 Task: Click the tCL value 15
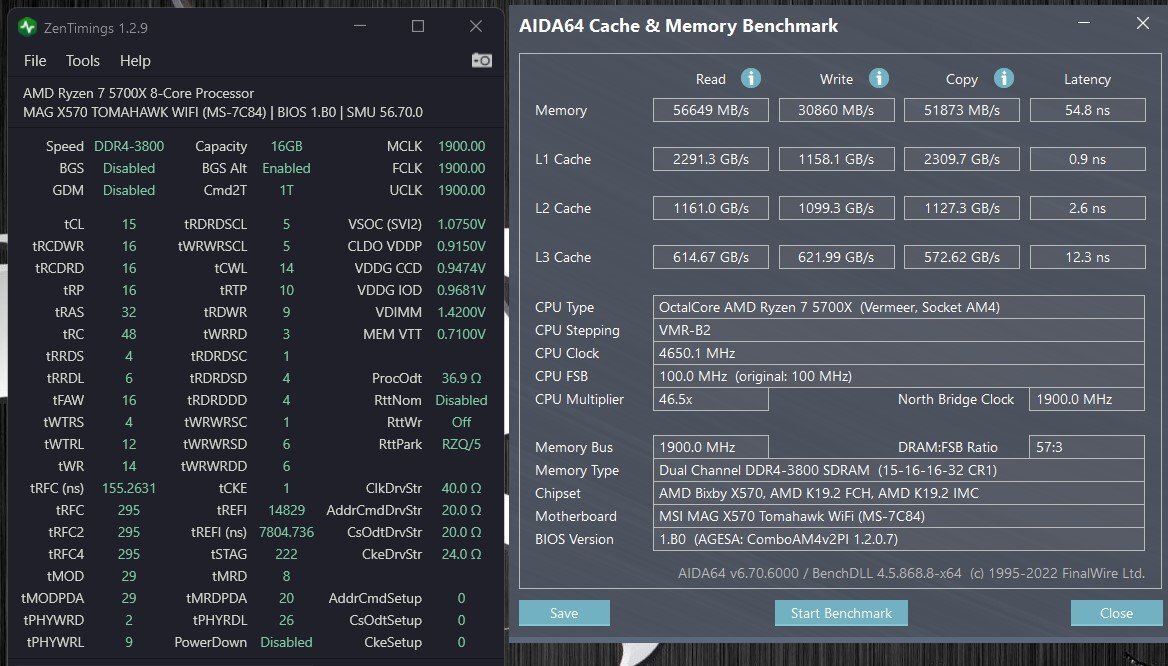pyautogui.click(x=129, y=224)
